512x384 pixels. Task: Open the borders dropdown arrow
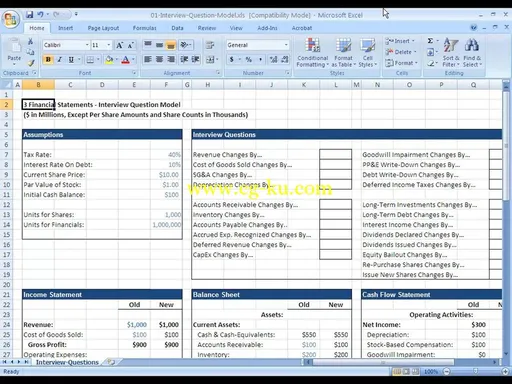tap(98, 60)
